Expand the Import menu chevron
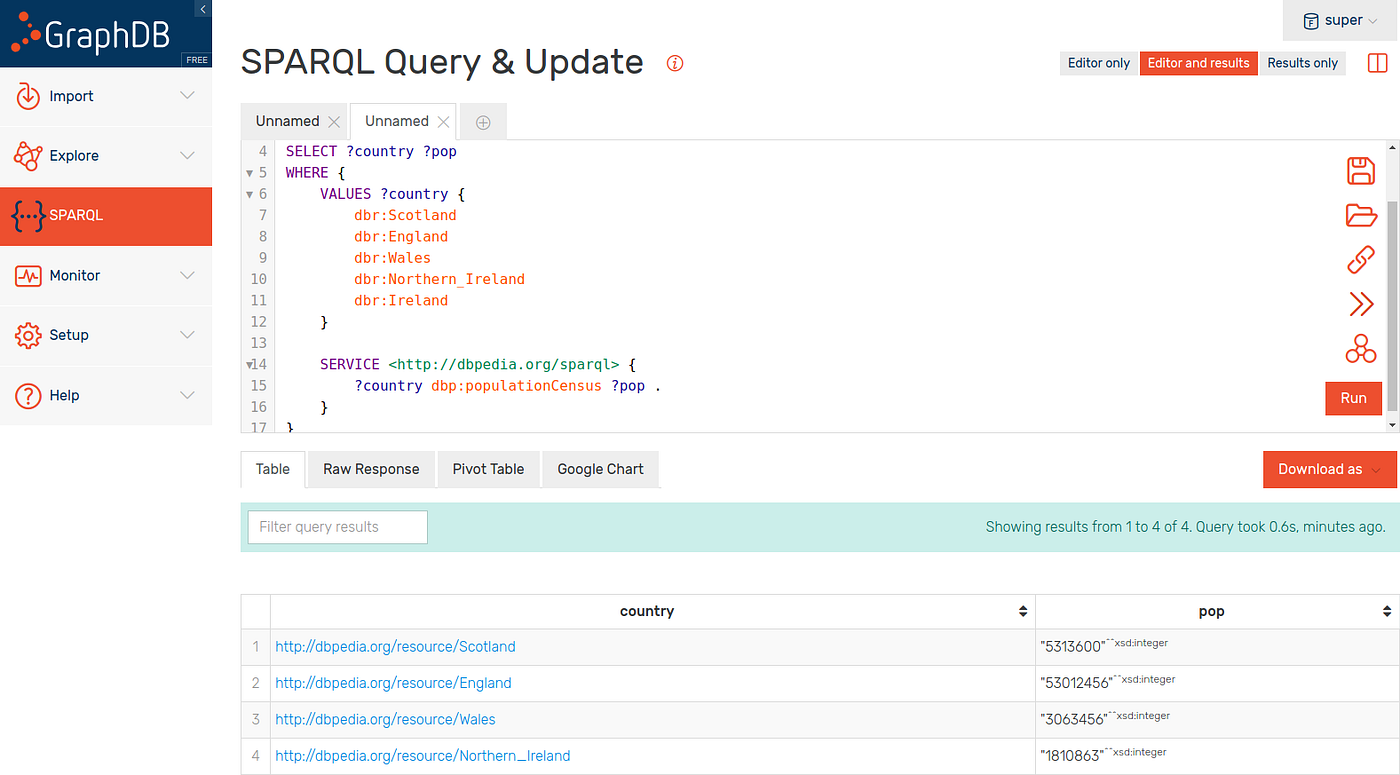Viewport: 1400px width, 775px height. click(187, 96)
